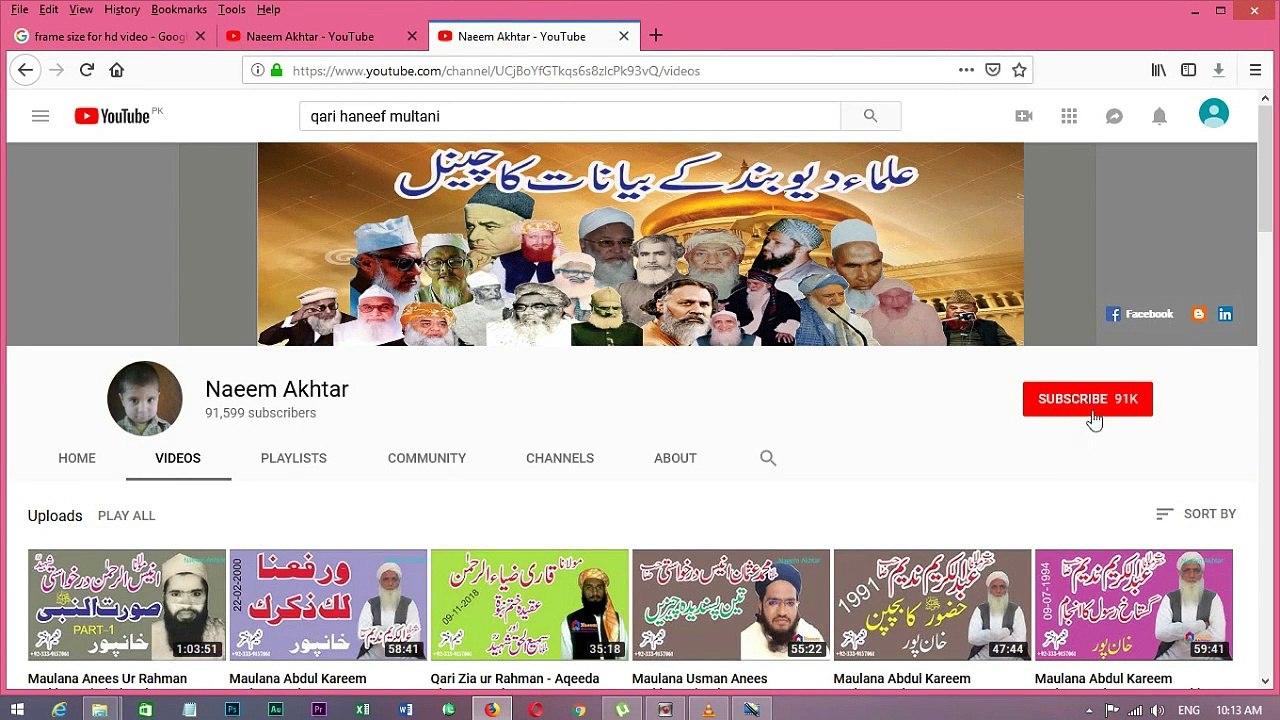This screenshot has height=720, width=1280.
Task: Open the video thumbnail lasting 59:41
Action: 1134,605
